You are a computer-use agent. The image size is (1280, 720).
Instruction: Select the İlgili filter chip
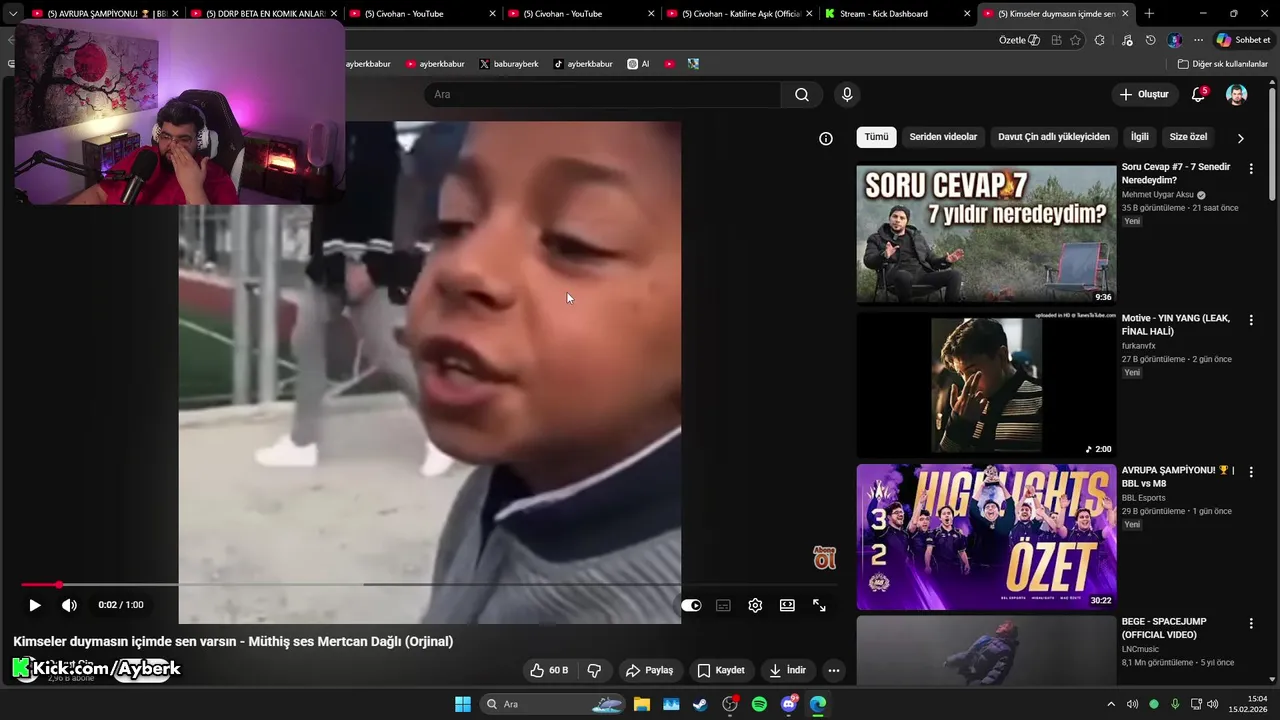(1140, 137)
